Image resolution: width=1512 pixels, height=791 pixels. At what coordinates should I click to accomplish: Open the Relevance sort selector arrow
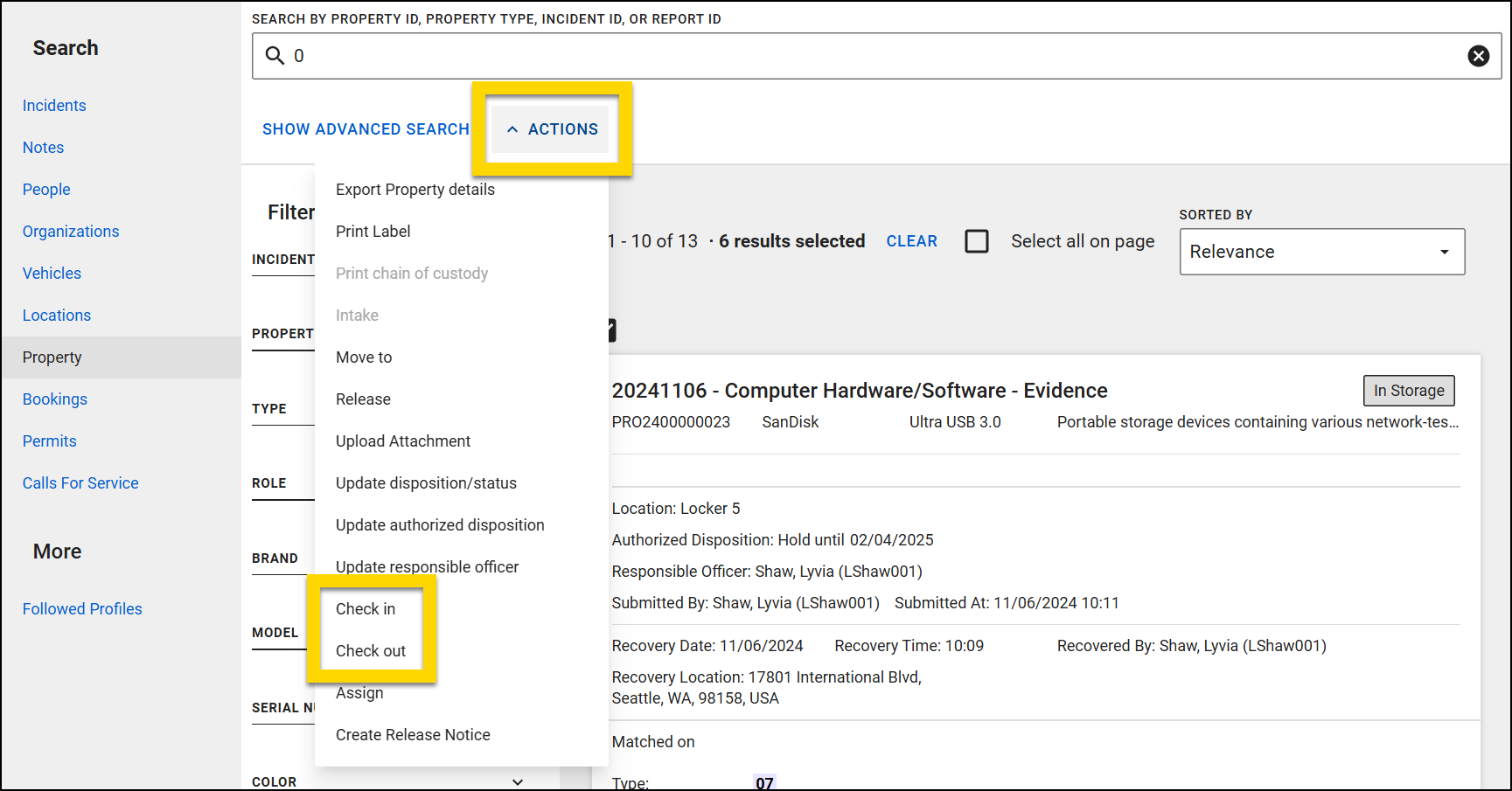coord(1444,252)
